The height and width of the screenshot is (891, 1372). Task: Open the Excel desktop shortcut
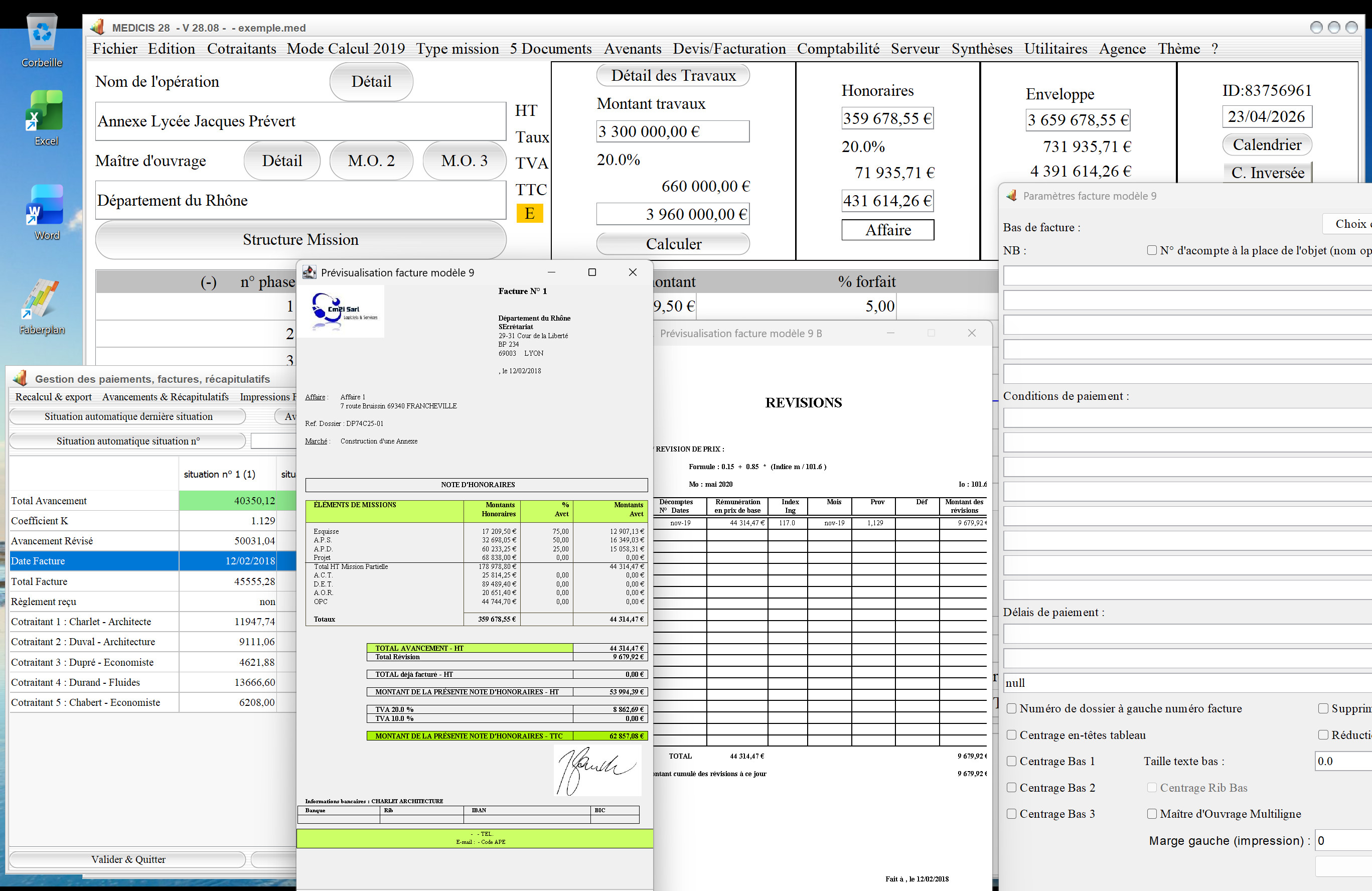click(x=46, y=118)
